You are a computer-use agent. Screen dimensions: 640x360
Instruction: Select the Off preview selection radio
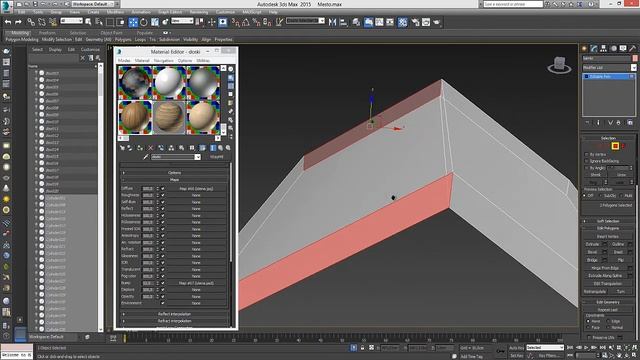click(x=585, y=196)
